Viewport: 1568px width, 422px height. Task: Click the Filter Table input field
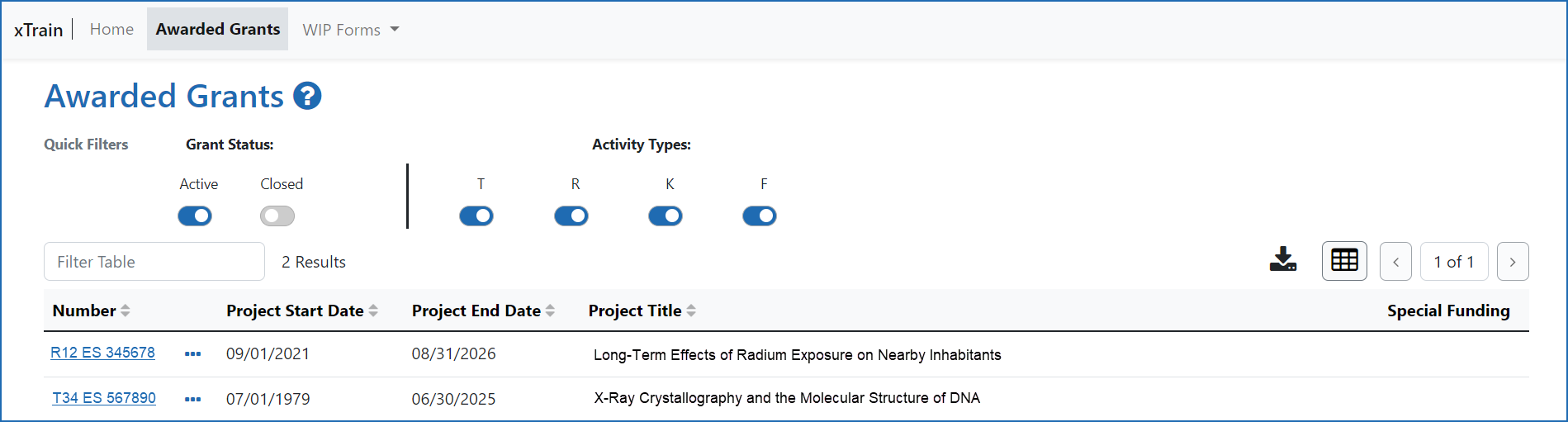pyautogui.click(x=154, y=262)
